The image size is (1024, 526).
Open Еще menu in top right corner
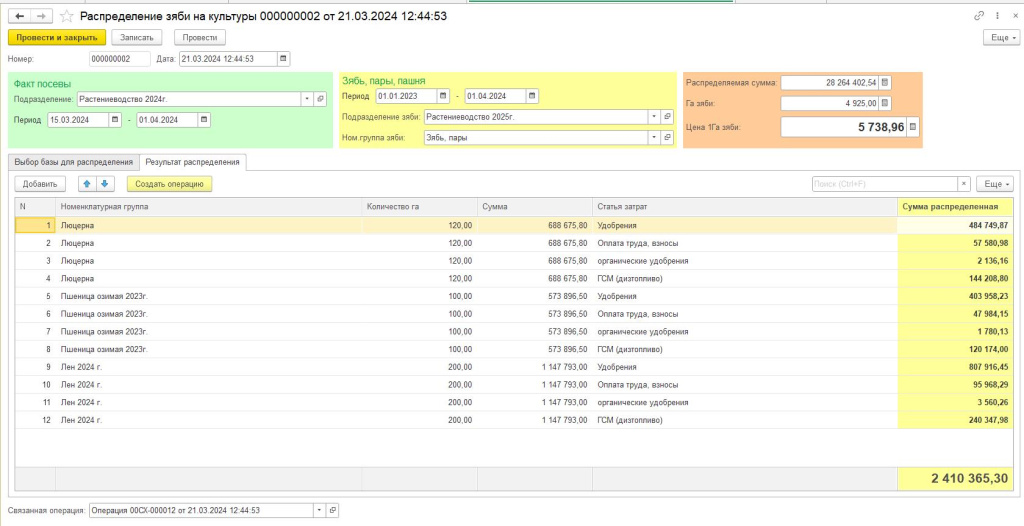(x=1001, y=37)
